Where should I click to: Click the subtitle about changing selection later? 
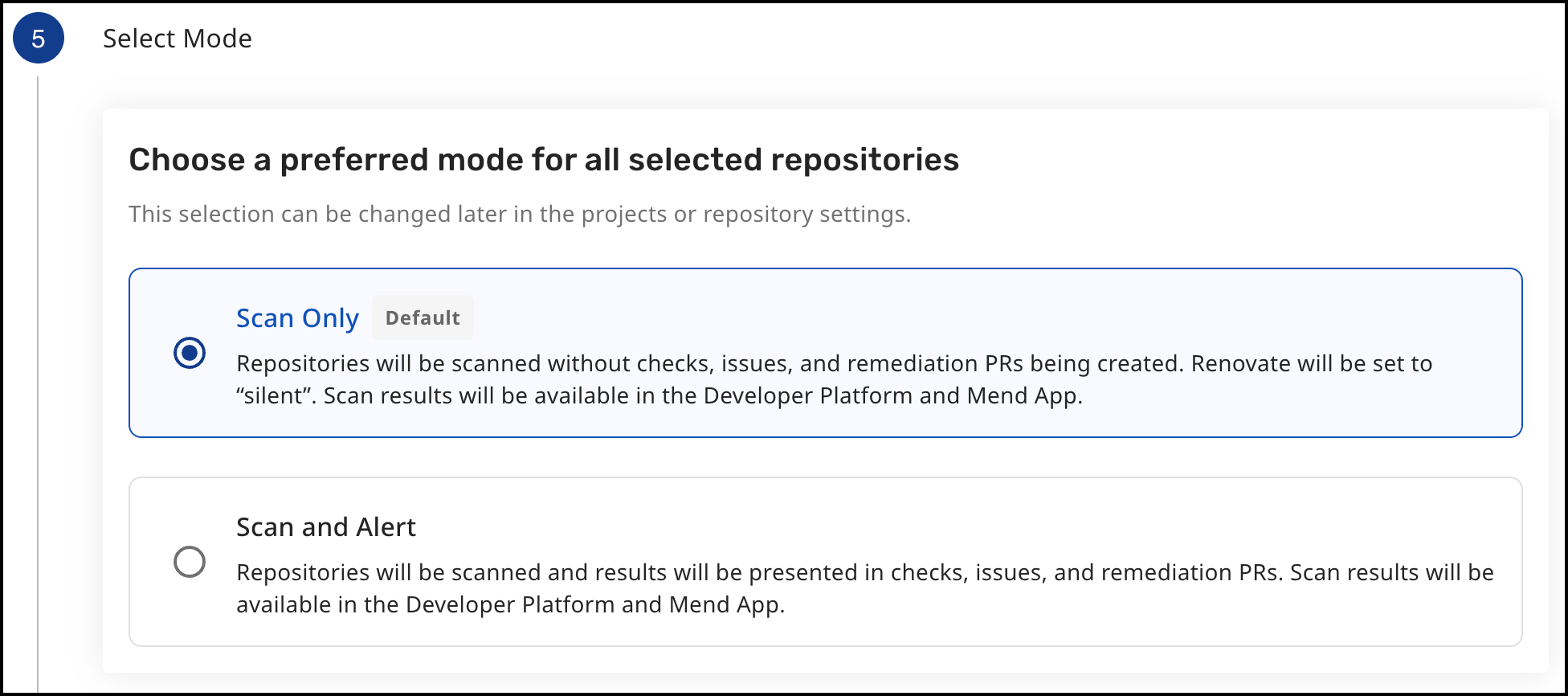[520, 215]
